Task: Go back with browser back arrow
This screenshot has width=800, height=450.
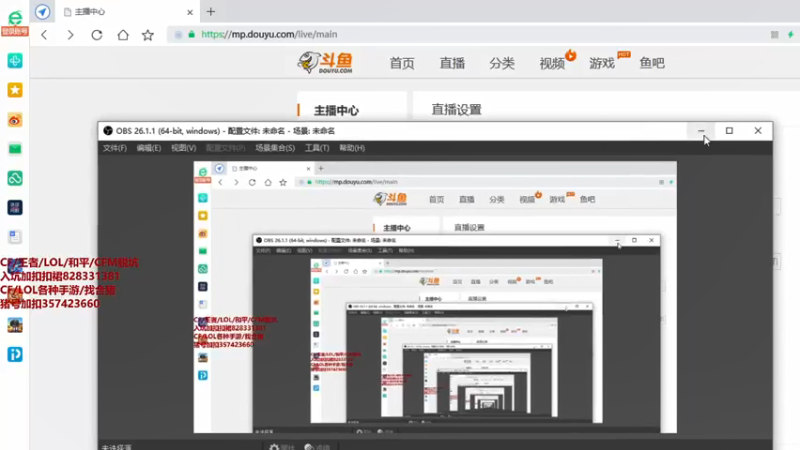Action: pos(44,35)
